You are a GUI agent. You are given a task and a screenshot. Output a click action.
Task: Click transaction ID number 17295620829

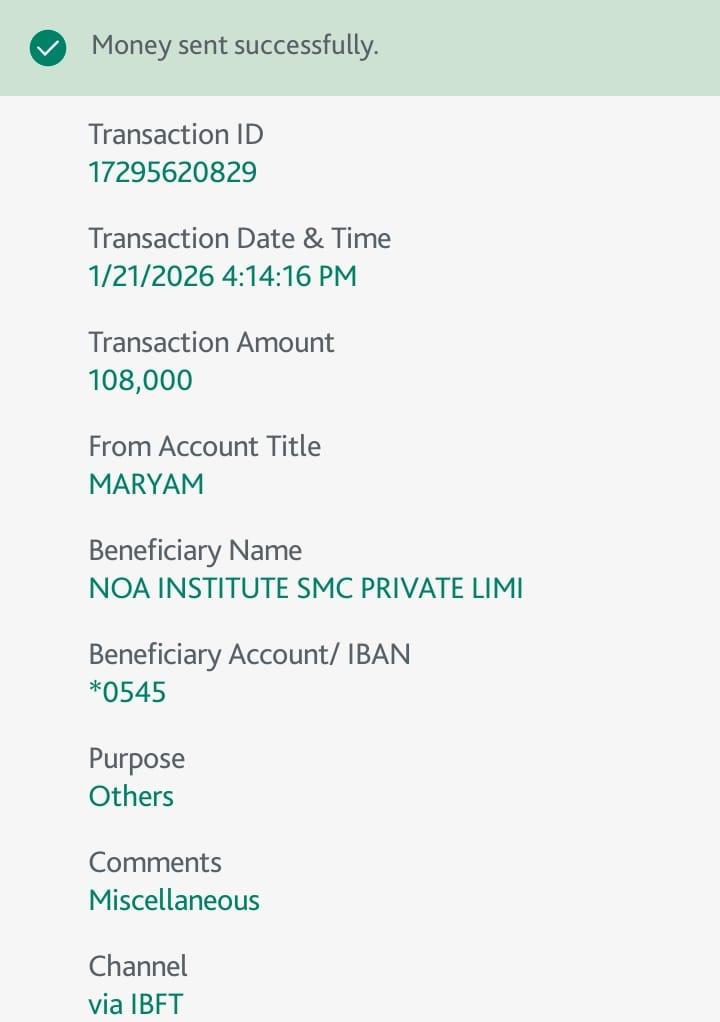point(173,173)
